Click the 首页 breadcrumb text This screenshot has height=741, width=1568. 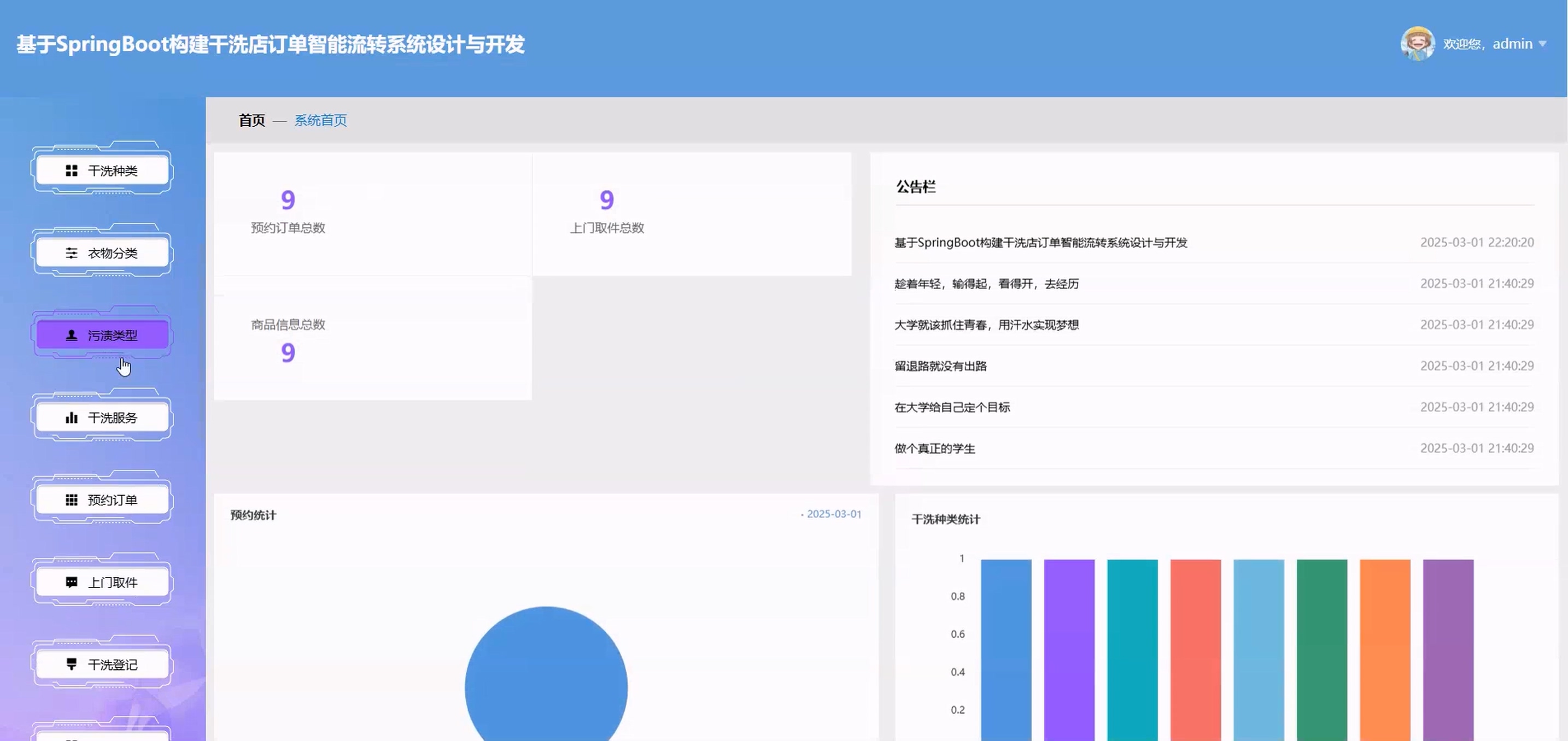(251, 120)
